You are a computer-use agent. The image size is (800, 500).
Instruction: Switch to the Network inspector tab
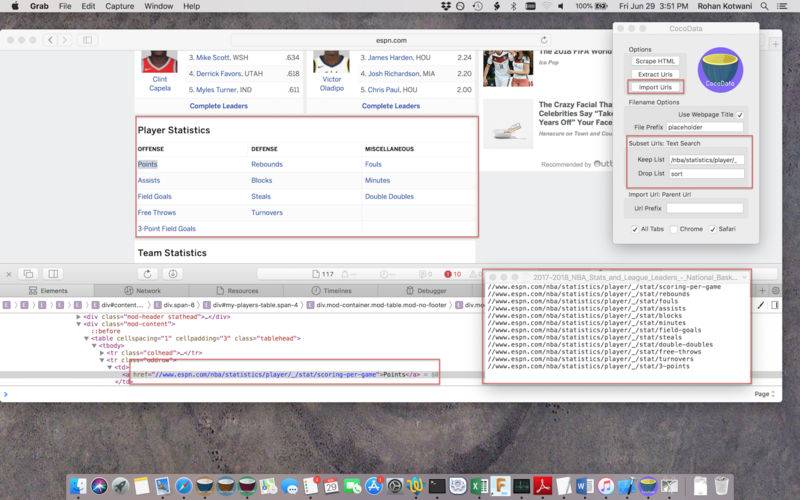(x=142, y=290)
